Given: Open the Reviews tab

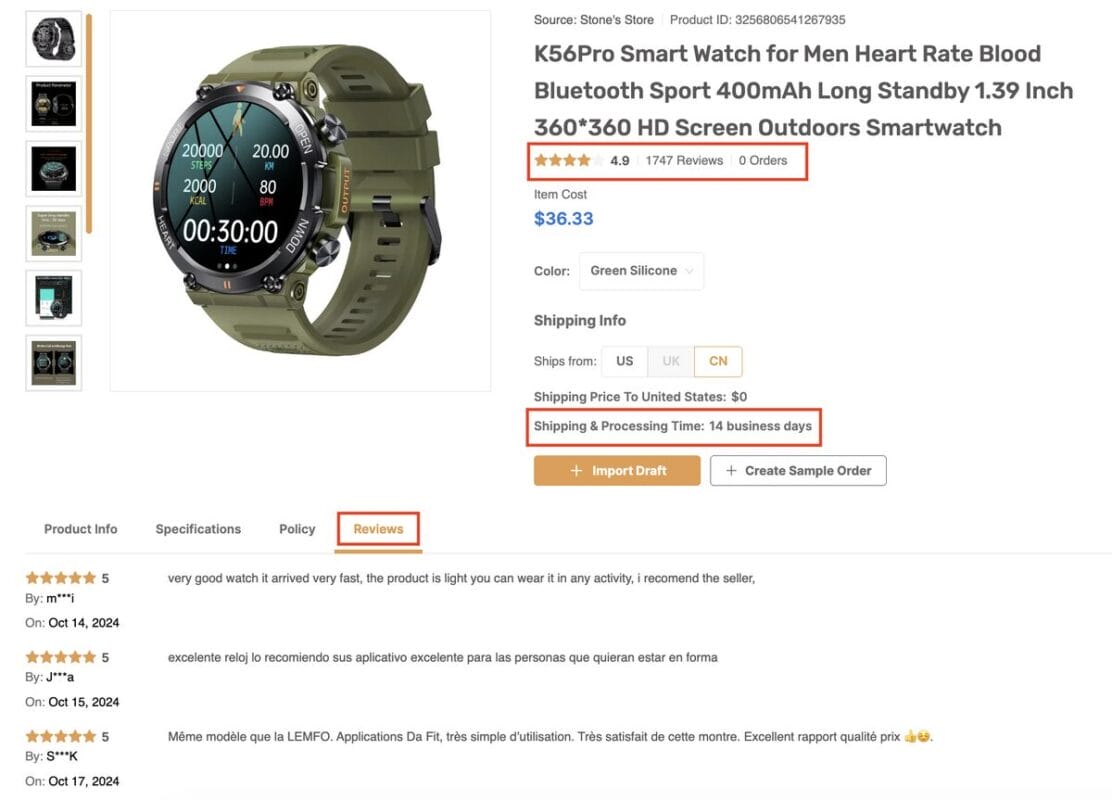Looking at the screenshot, I should pyautogui.click(x=378, y=529).
